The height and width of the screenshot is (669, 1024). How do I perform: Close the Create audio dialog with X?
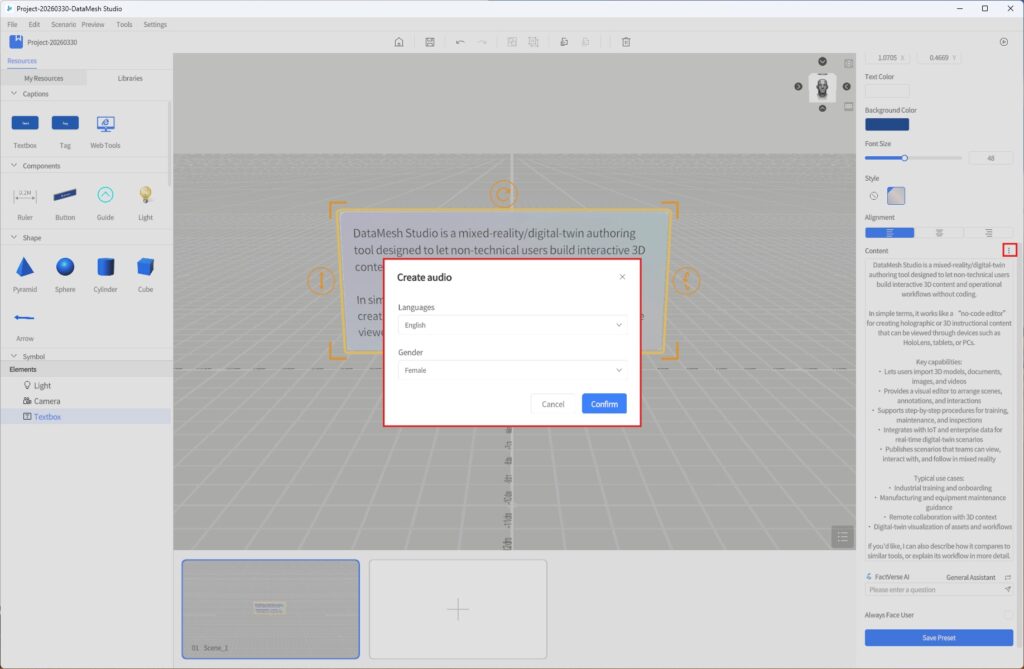click(x=622, y=277)
